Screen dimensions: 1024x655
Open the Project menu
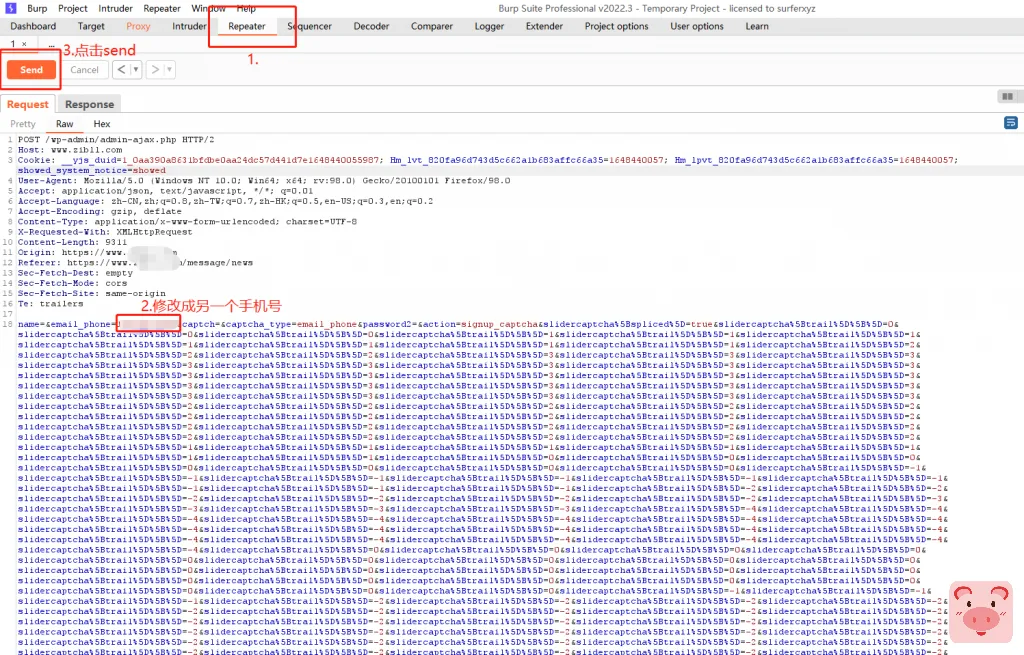pyautogui.click(x=72, y=8)
